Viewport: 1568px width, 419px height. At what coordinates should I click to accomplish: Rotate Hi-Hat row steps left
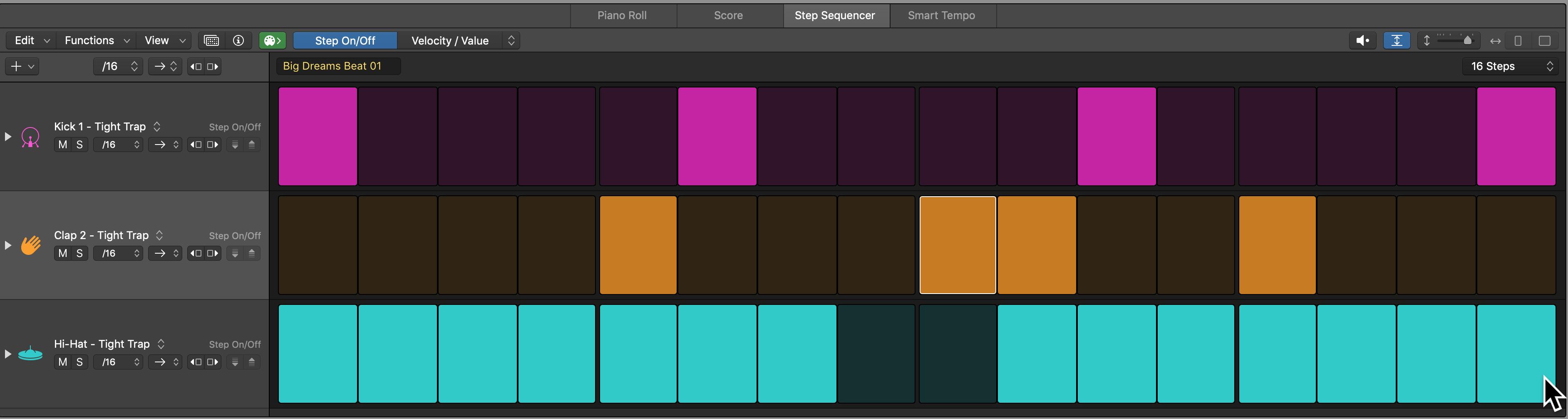coord(196,362)
